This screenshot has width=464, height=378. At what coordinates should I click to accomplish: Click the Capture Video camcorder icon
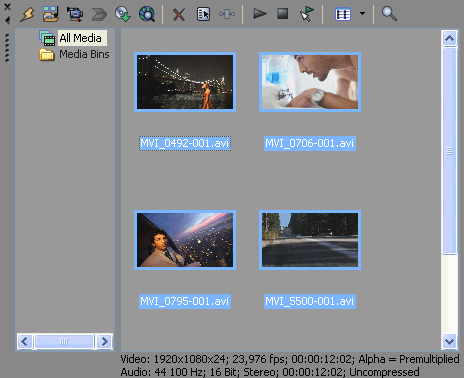click(x=75, y=14)
